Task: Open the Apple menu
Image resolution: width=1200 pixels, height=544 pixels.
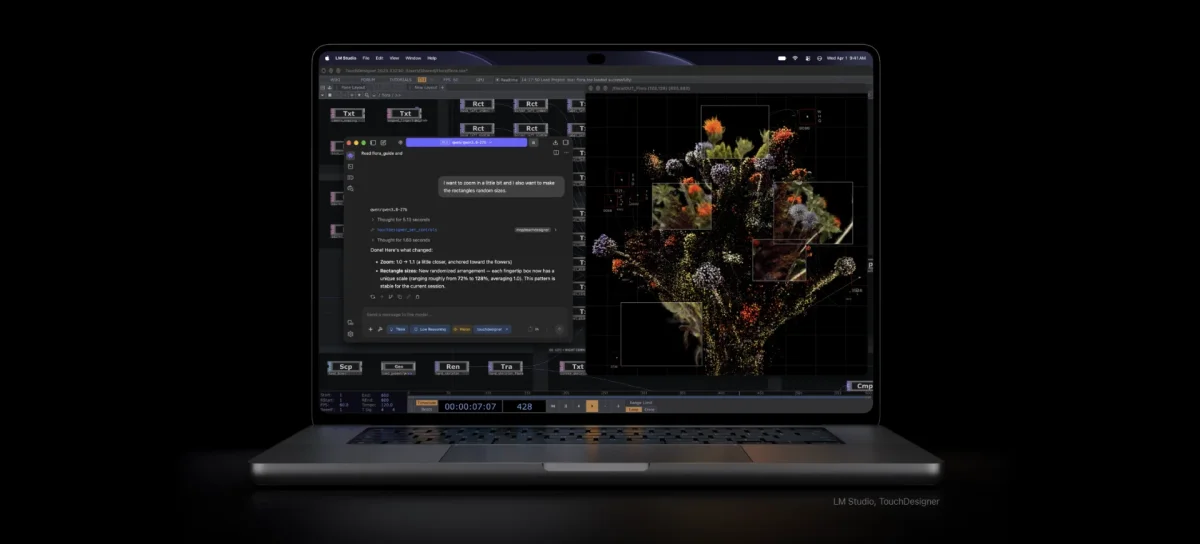Action: [x=327, y=58]
